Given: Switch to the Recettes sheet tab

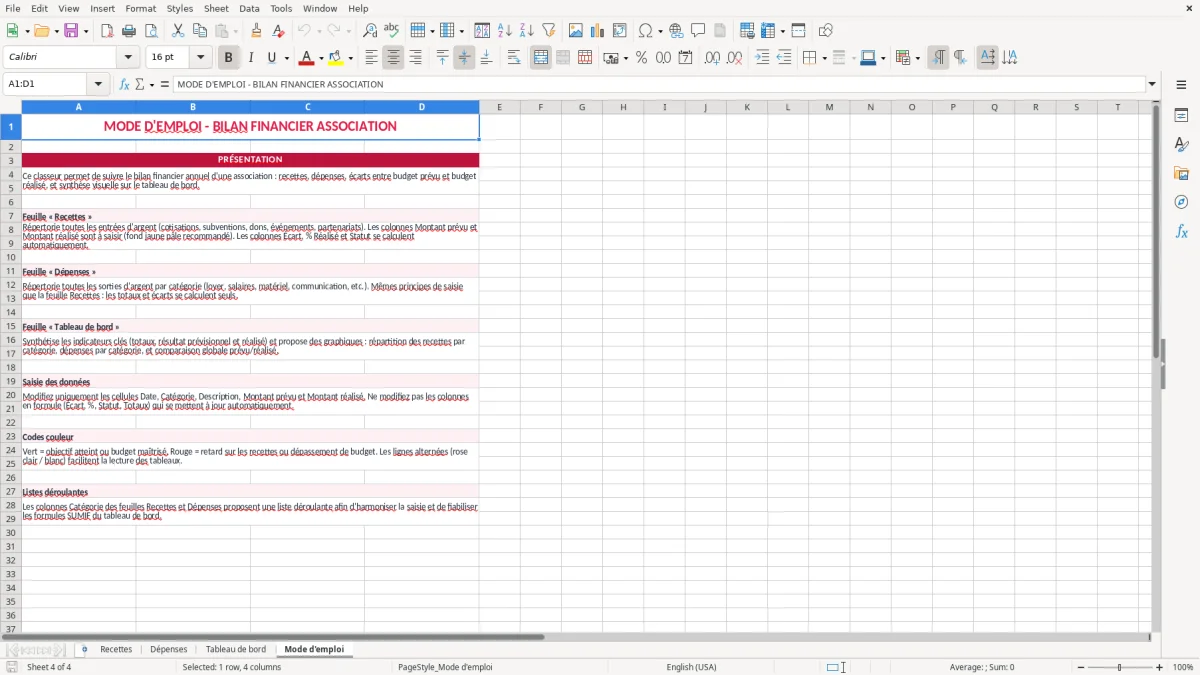Looking at the screenshot, I should point(116,649).
